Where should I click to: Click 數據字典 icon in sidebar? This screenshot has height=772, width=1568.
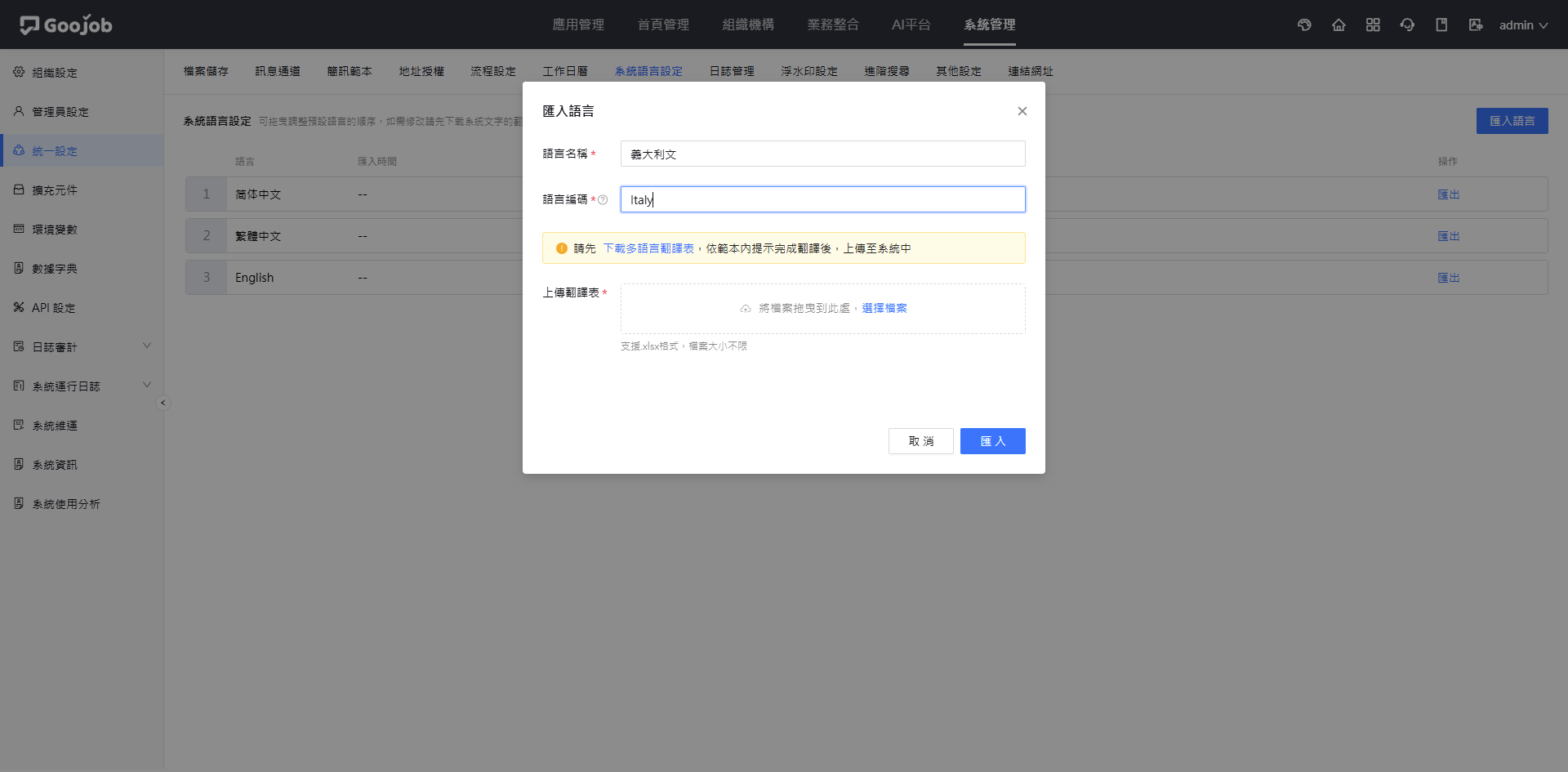pos(19,268)
